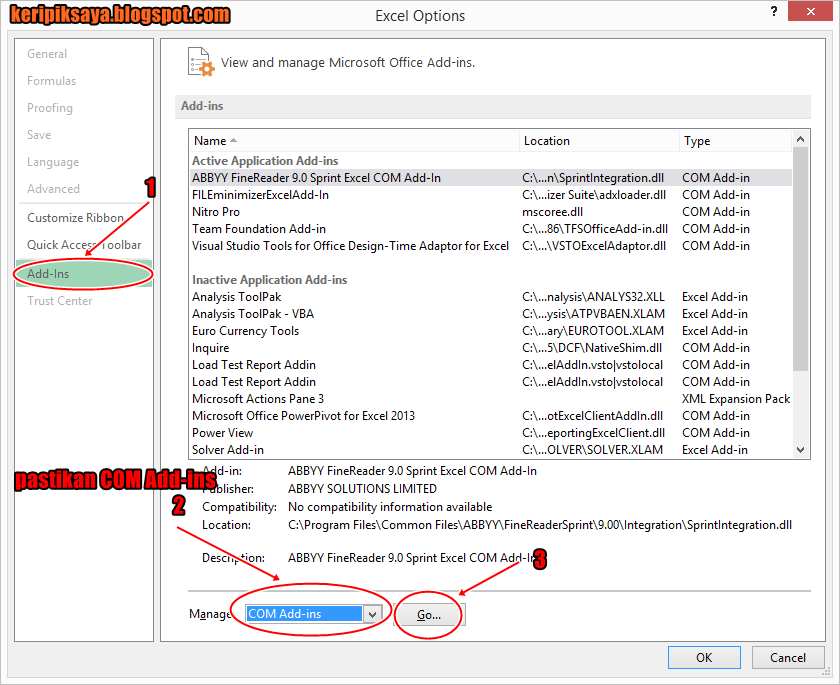The height and width of the screenshot is (685, 840).
Task: Select Microsoft Actions Pane 3 row
Action: point(490,399)
